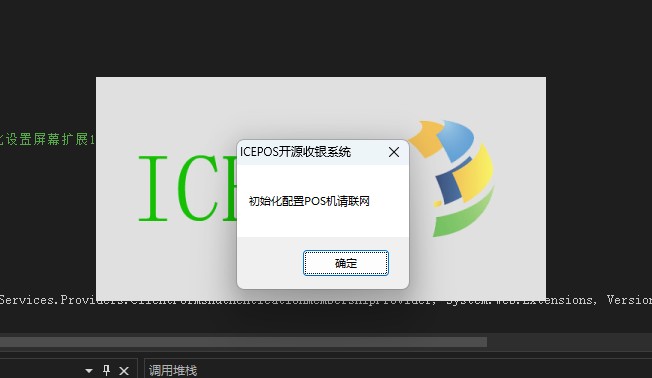Click the scrollbar track right of the thumb
652x378 pixels.
pyautogui.click(x=569, y=342)
